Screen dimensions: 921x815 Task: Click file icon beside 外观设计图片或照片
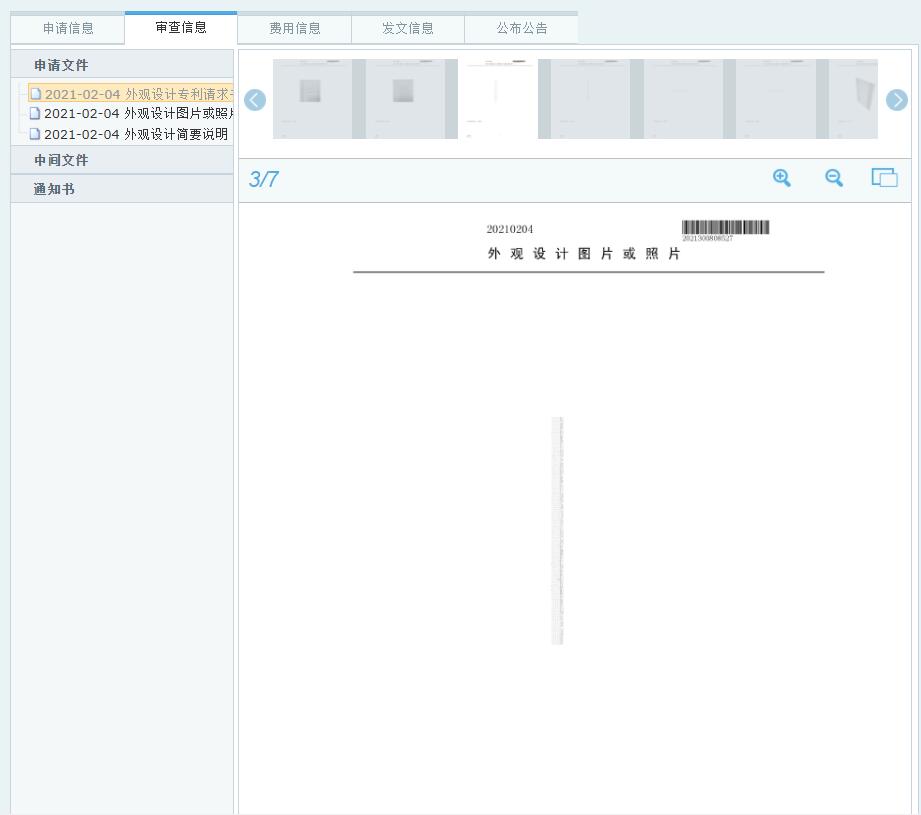pyautogui.click(x=36, y=113)
